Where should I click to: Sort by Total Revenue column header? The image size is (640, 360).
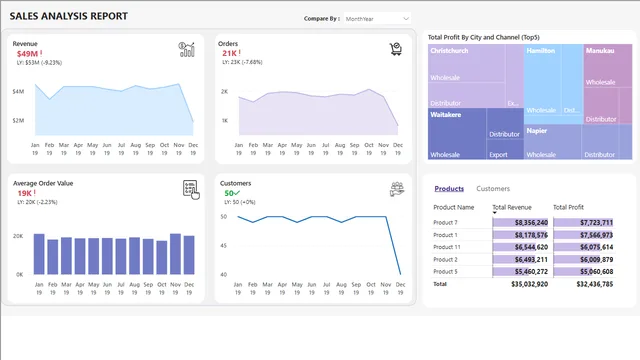pyautogui.click(x=512, y=207)
